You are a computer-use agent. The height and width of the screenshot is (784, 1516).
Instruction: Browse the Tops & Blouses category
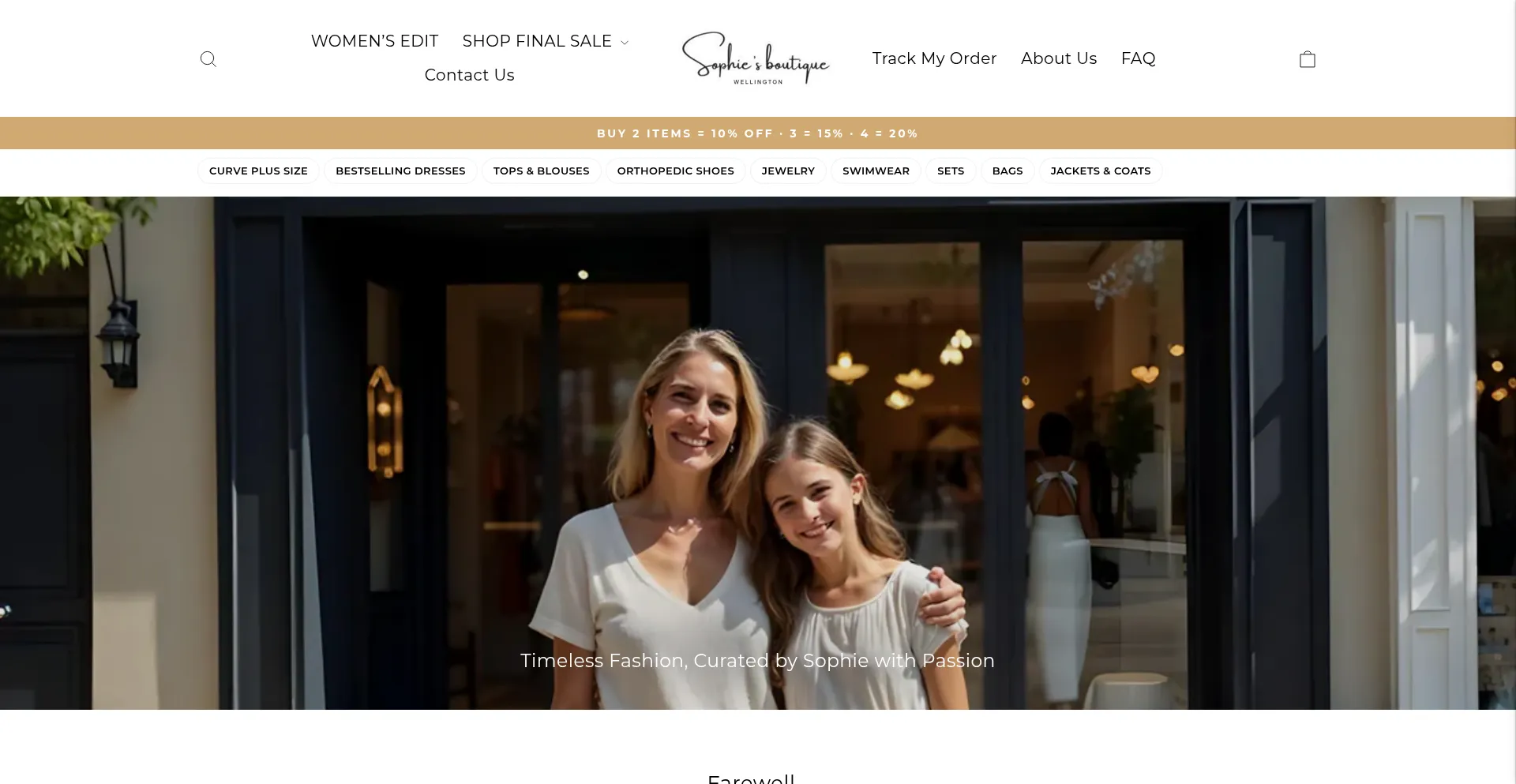click(x=541, y=171)
